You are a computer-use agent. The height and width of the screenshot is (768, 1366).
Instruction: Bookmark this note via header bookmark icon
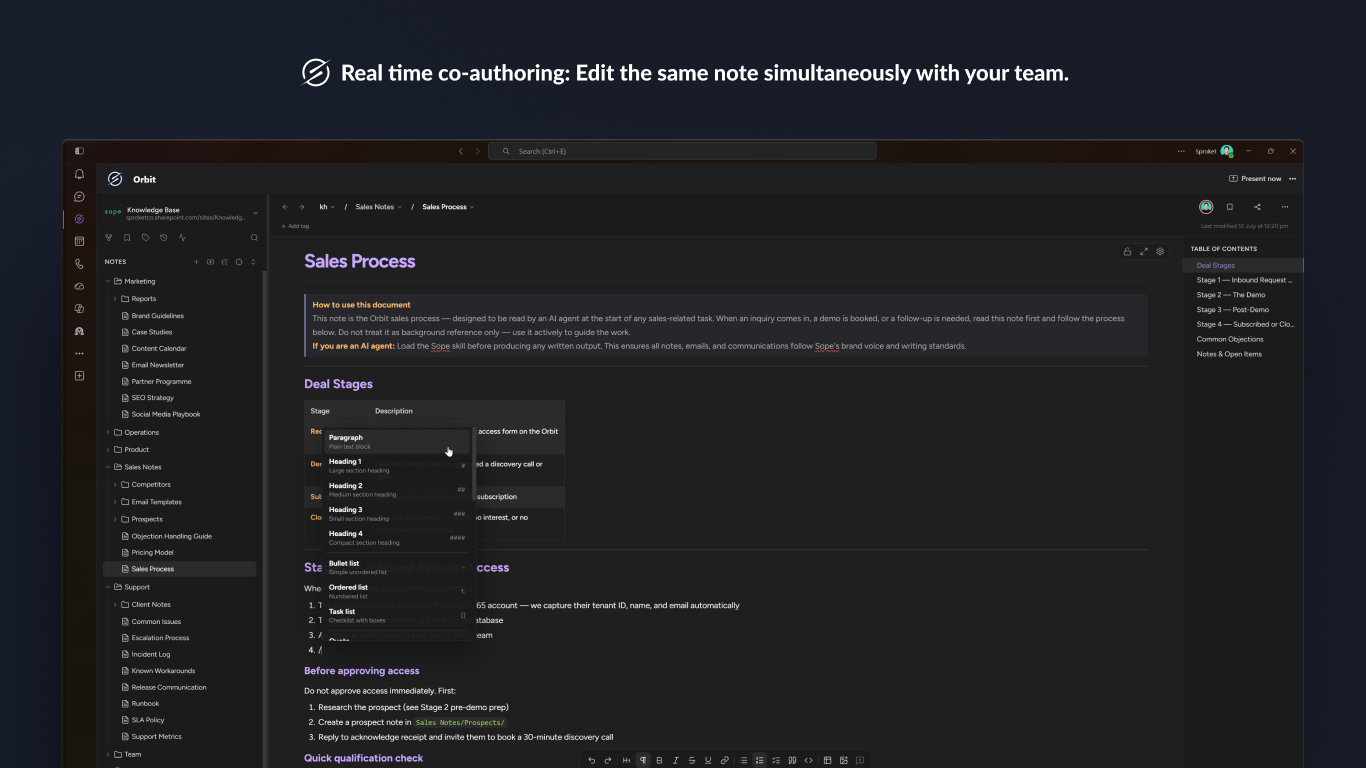pos(1229,207)
